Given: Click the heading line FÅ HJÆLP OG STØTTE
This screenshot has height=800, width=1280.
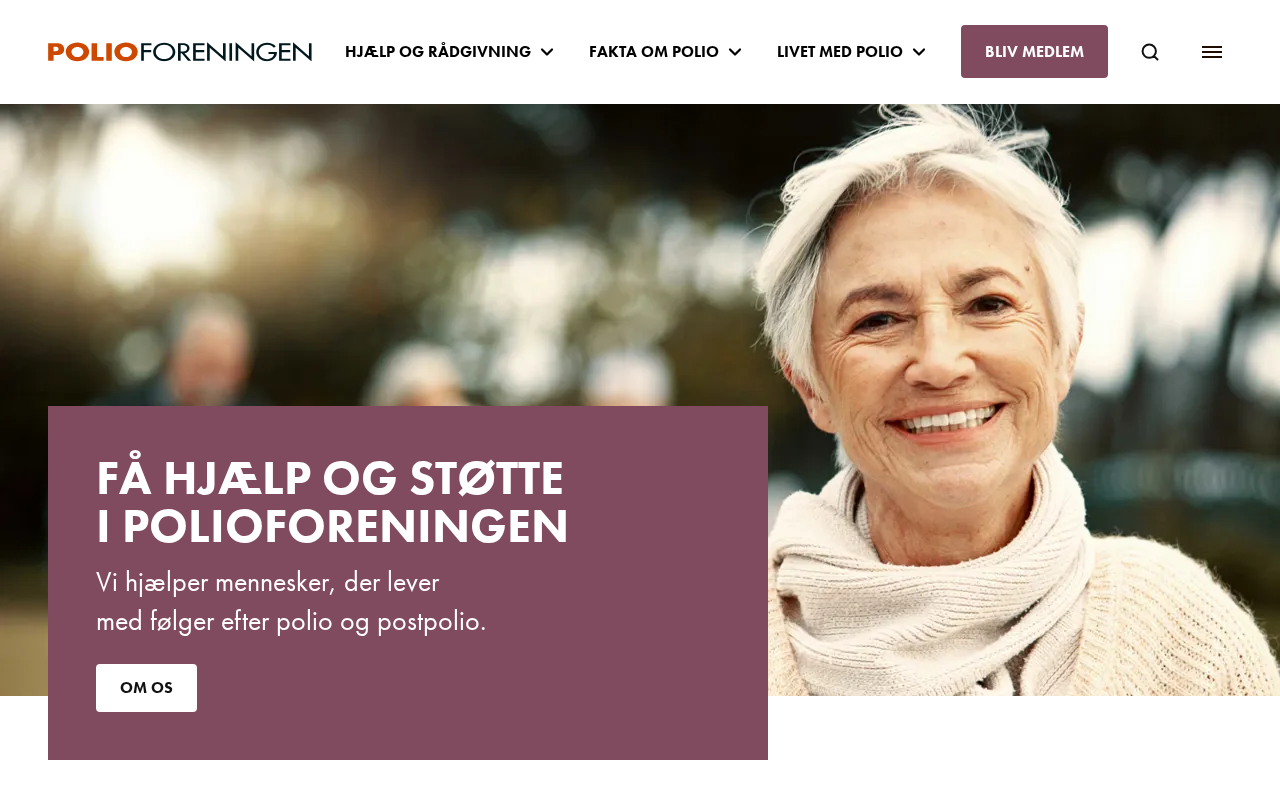Looking at the screenshot, I should tap(330, 478).
